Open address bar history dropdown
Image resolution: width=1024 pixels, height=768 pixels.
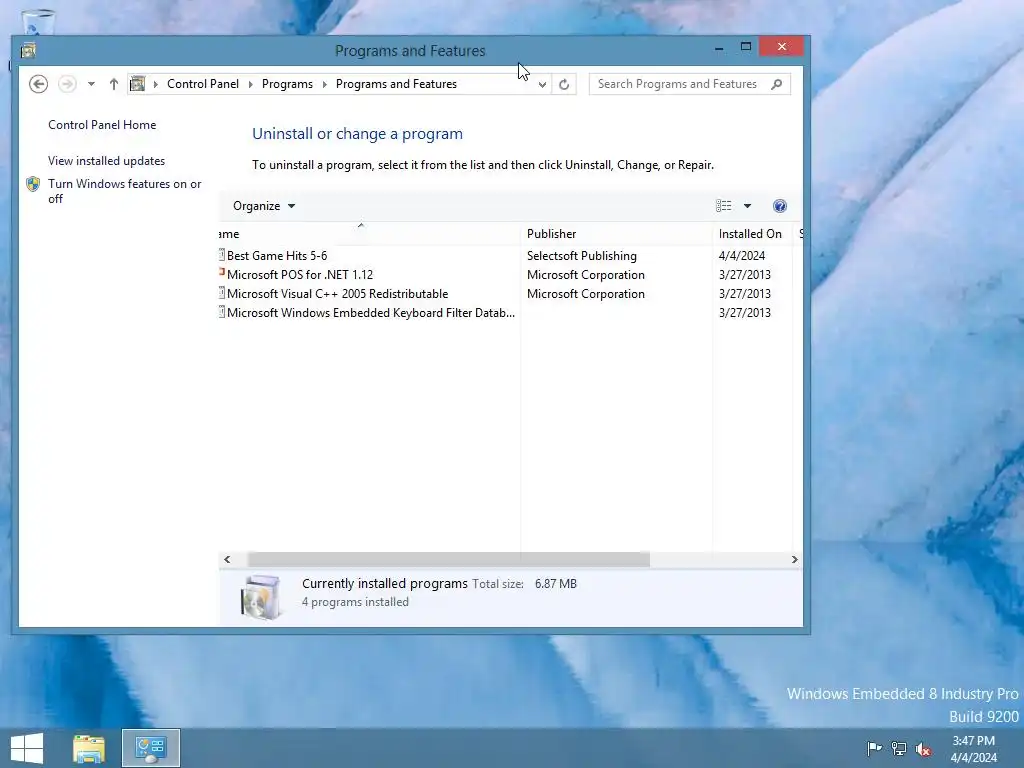542,85
